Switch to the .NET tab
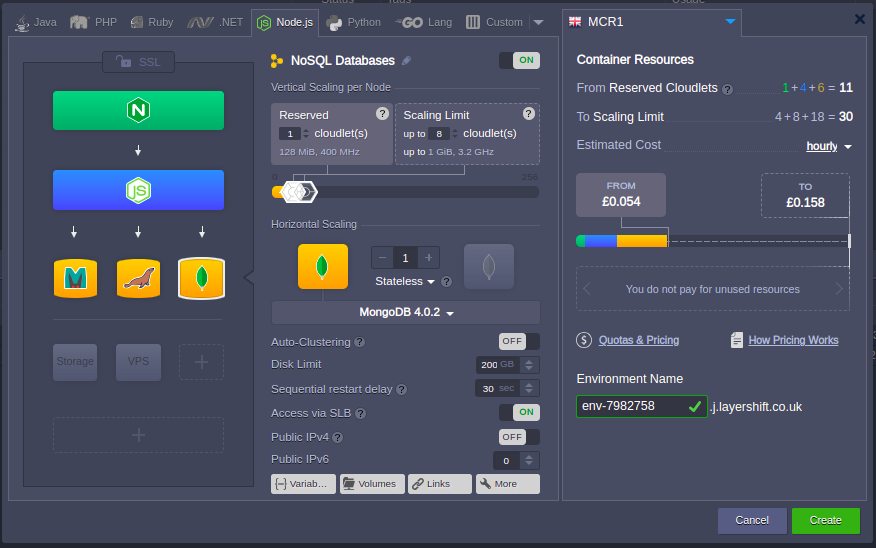The width and height of the screenshot is (876, 548). [x=215, y=22]
